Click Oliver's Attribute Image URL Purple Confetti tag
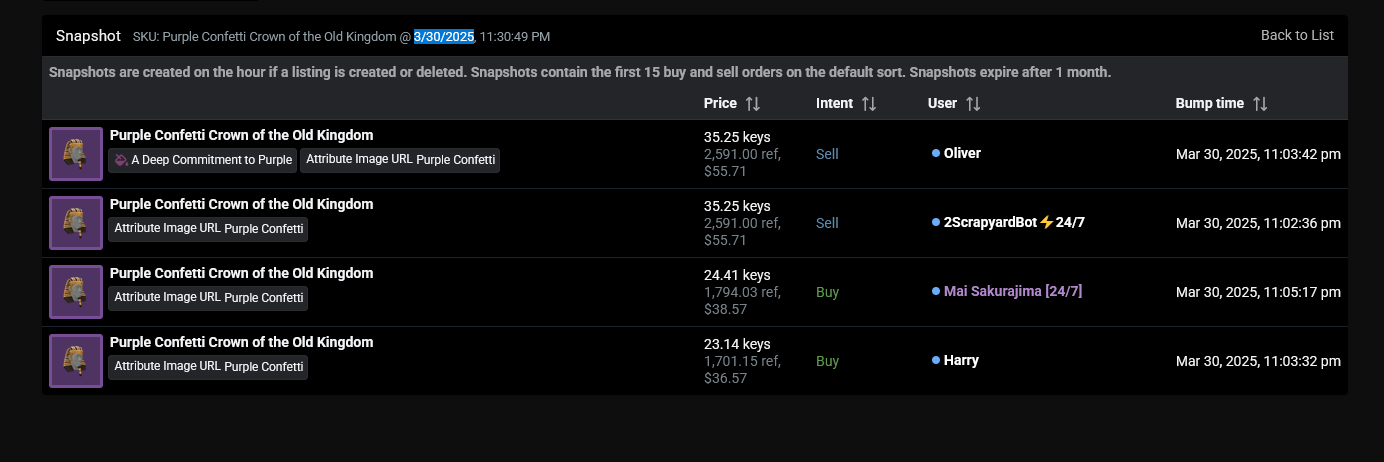The width and height of the screenshot is (1384, 462). (x=400, y=160)
